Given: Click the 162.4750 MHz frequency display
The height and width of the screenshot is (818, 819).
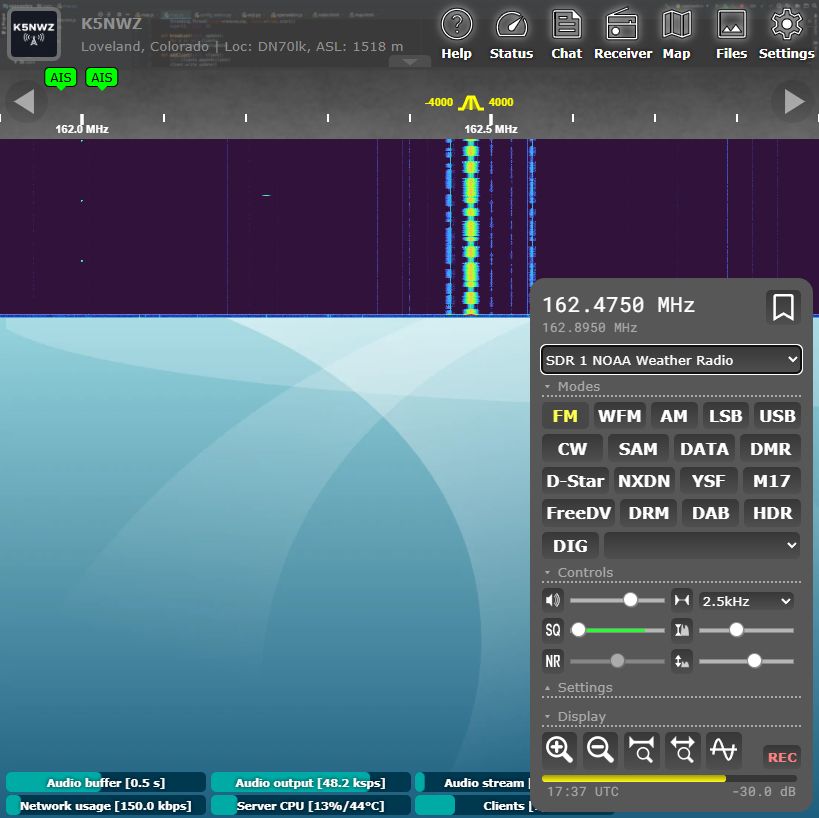Looking at the screenshot, I should [x=619, y=305].
